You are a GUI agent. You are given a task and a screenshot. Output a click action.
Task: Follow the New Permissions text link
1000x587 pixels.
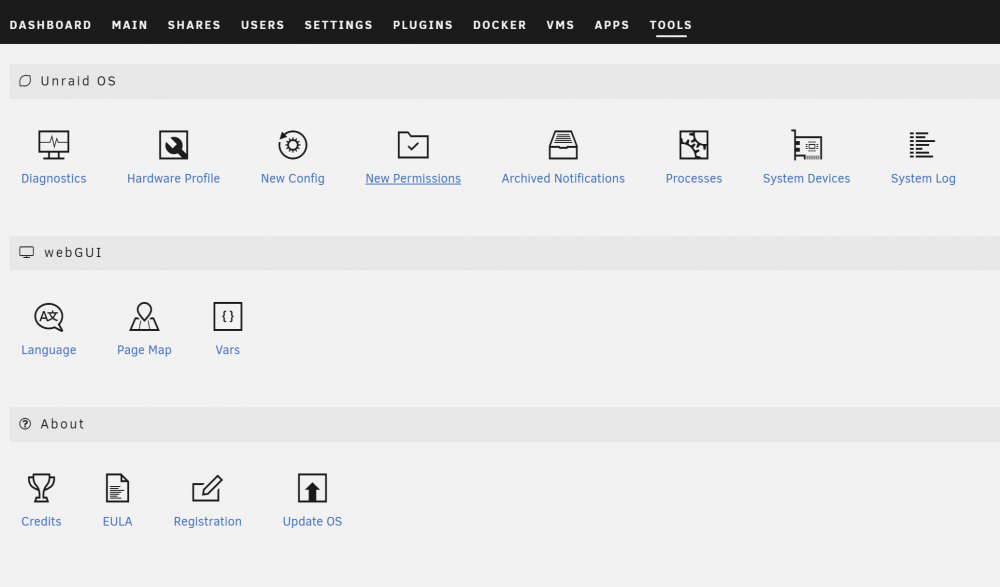click(x=413, y=179)
